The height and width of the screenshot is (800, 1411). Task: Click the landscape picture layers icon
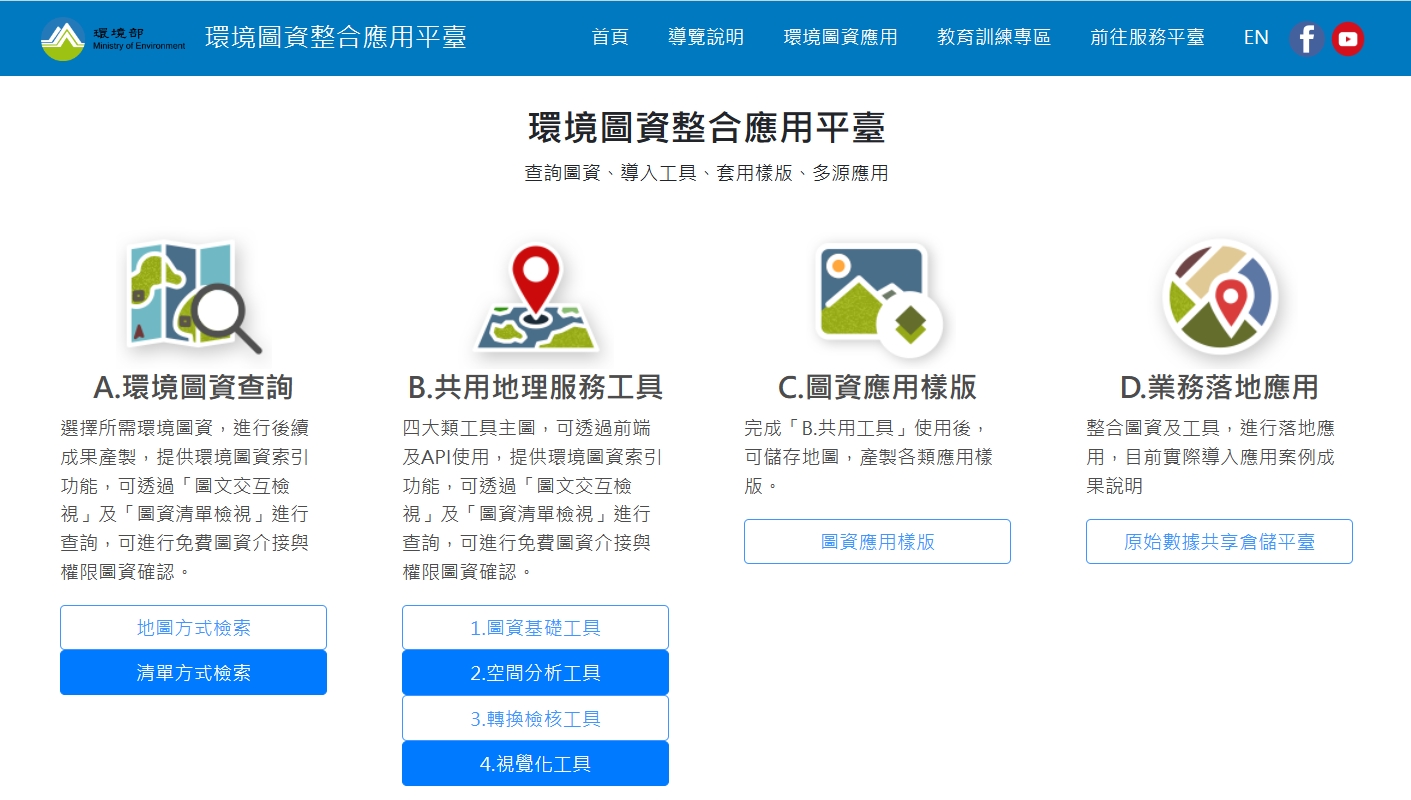tap(878, 298)
